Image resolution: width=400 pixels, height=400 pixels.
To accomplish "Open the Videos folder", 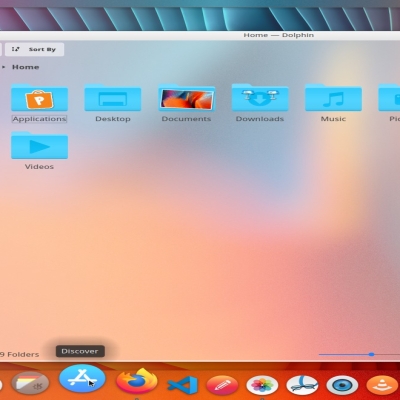I will click(39, 151).
